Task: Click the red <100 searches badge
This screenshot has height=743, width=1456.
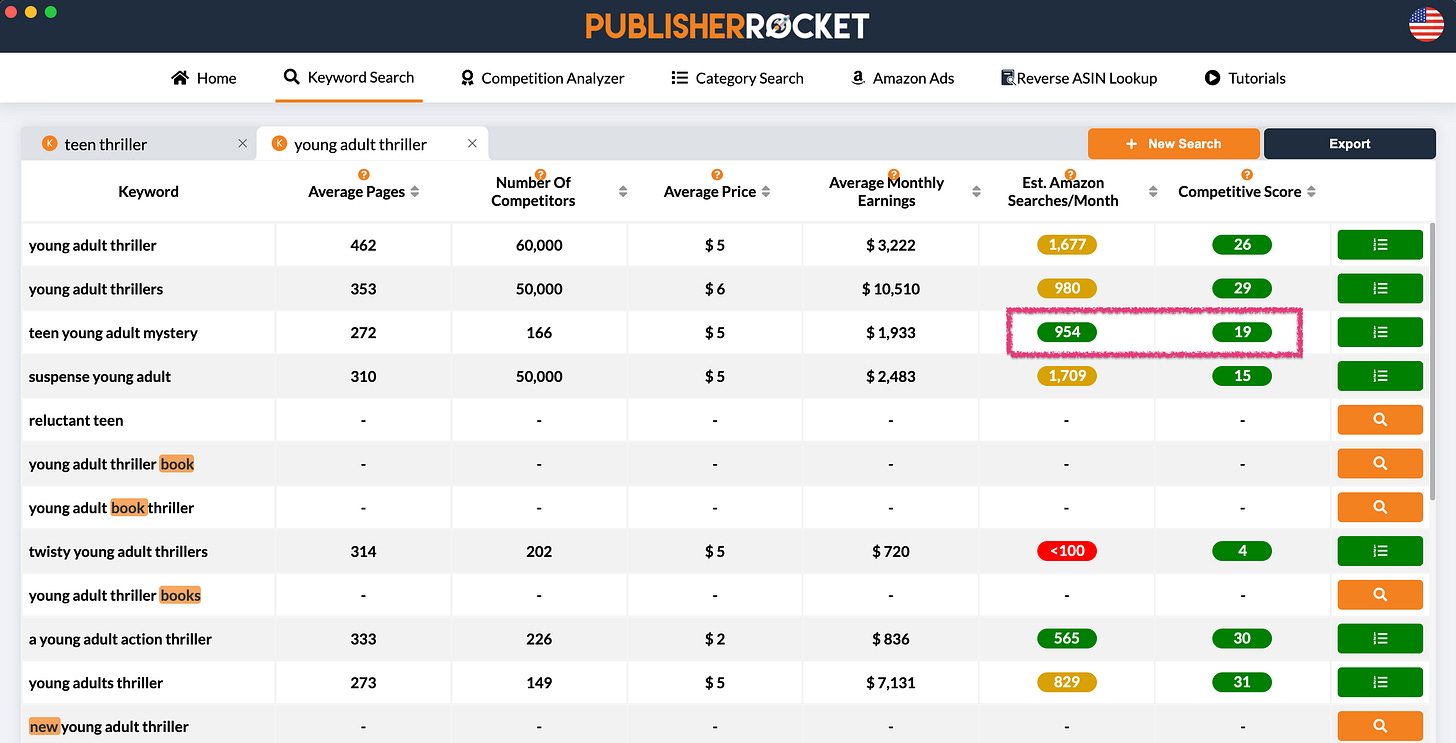Action: click(x=1067, y=551)
